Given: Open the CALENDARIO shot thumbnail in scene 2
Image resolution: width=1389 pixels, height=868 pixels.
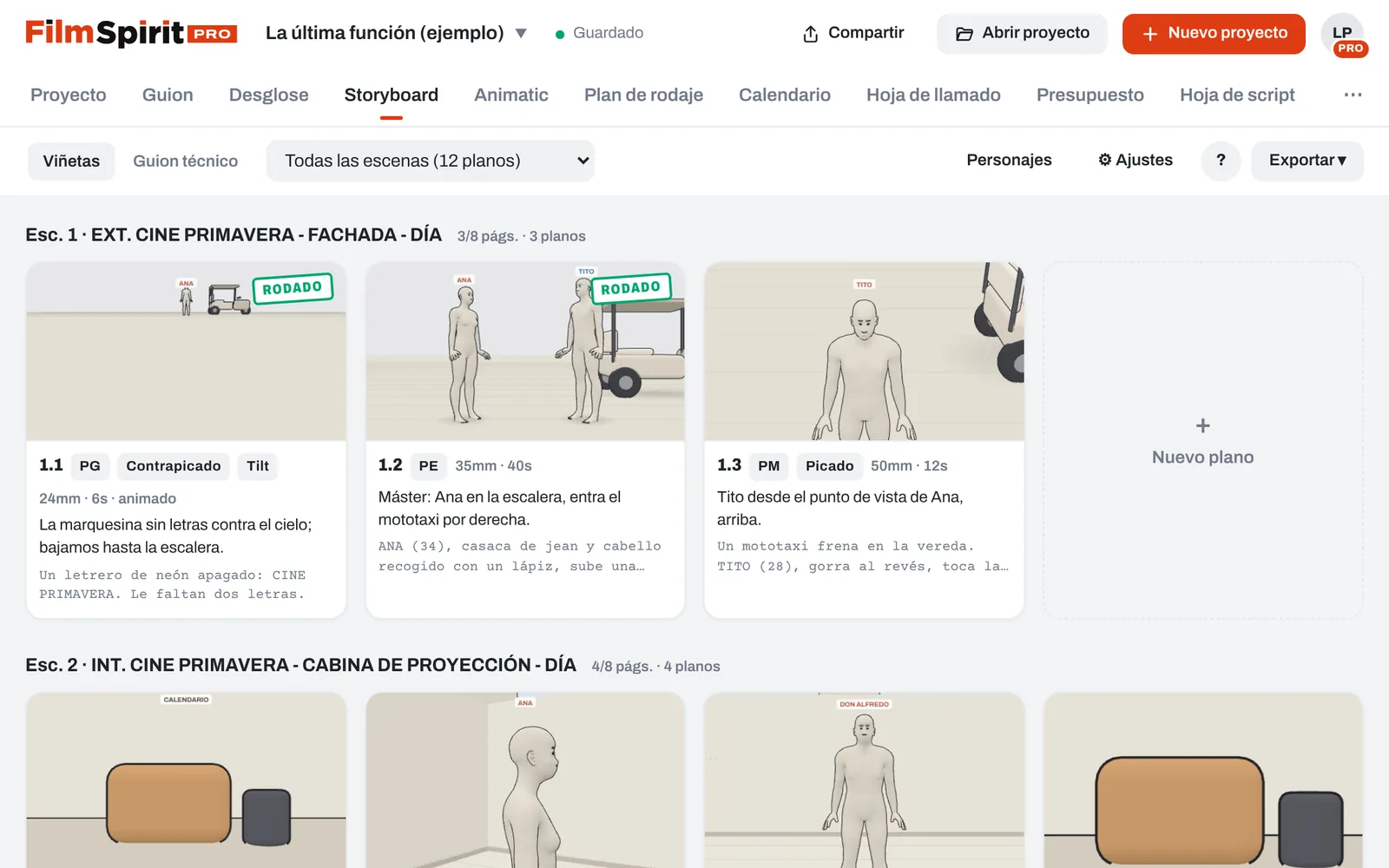Looking at the screenshot, I should coord(186,780).
